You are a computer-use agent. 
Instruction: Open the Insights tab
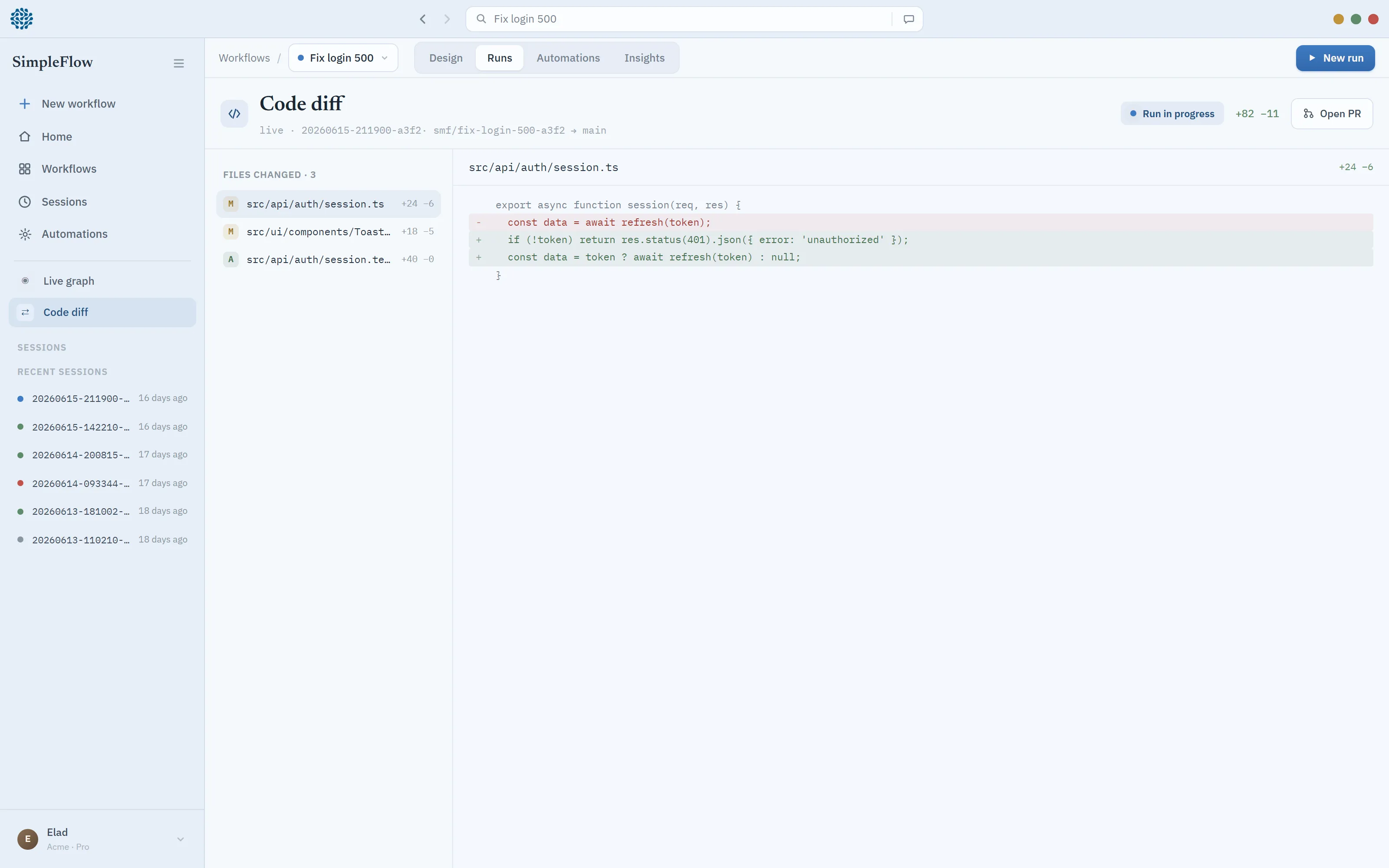(644, 58)
